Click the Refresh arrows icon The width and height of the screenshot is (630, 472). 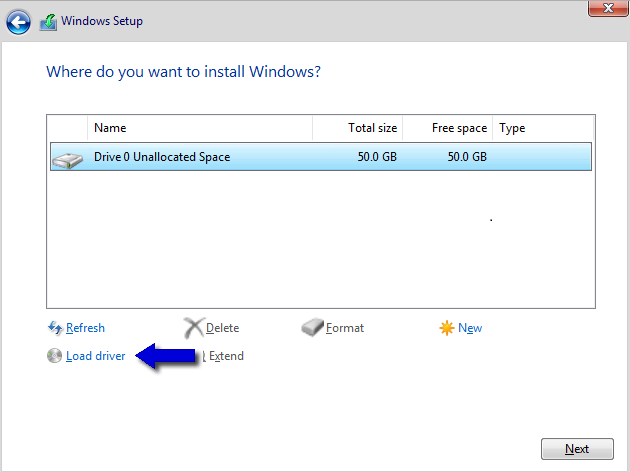(55, 328)
